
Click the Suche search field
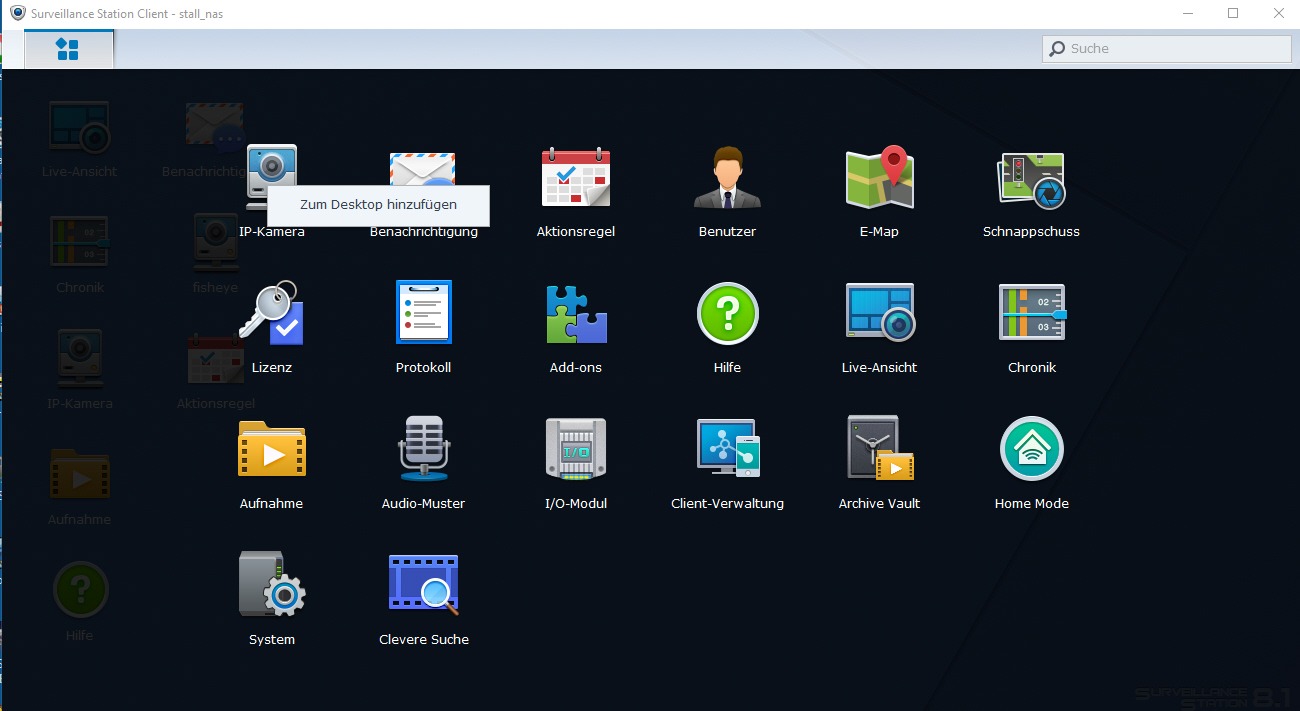coord(1166,48)
